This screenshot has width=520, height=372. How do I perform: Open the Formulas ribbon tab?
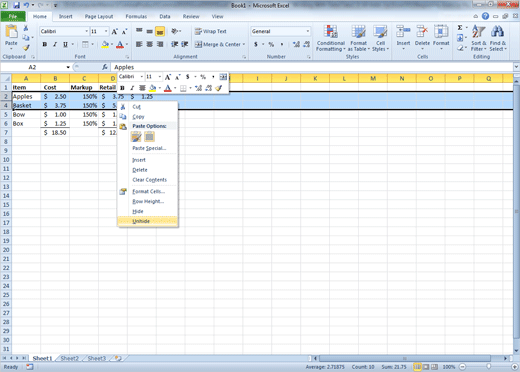coord(136,16)
